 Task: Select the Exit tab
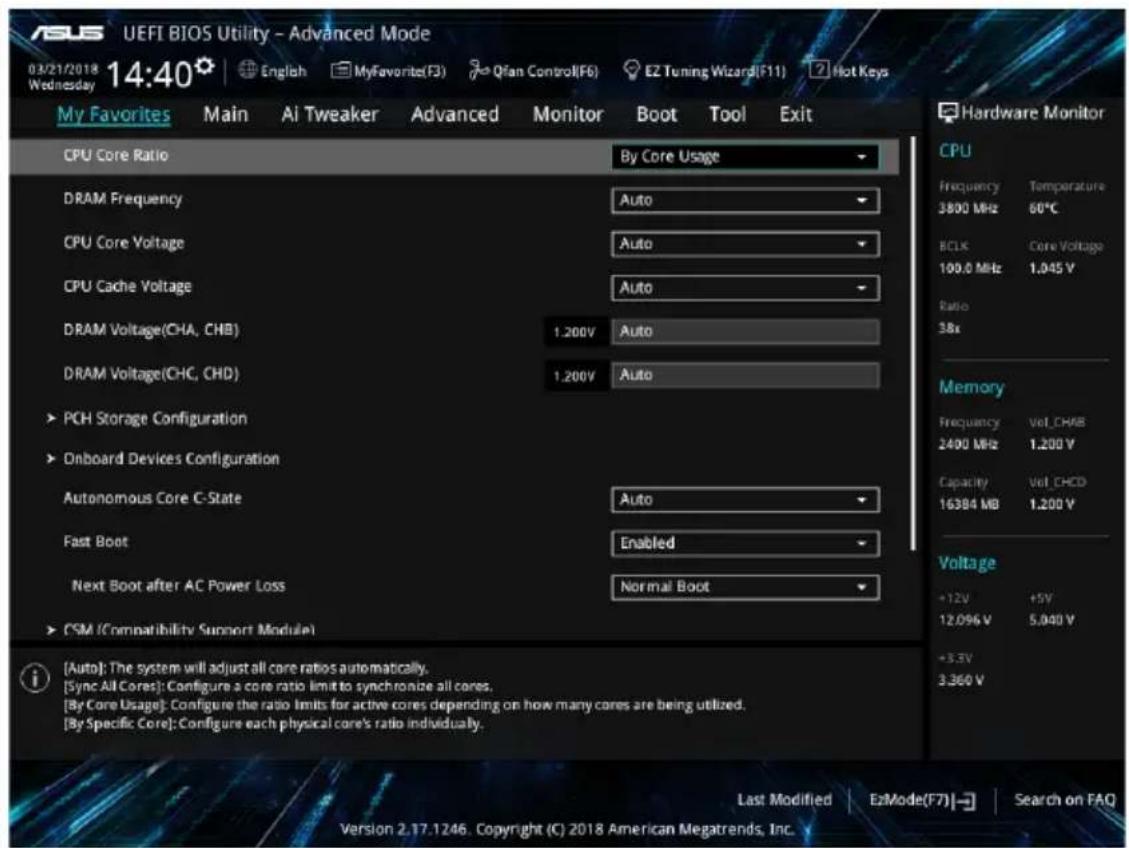click(796, 114)
